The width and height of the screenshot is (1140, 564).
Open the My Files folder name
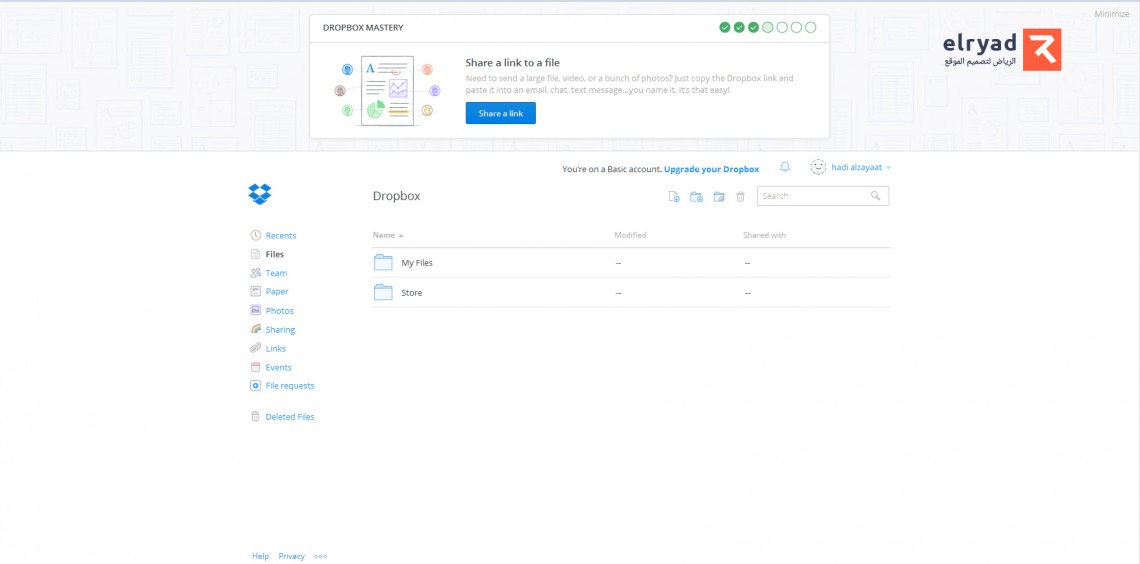pyautogui.click(x=417, y=262)
